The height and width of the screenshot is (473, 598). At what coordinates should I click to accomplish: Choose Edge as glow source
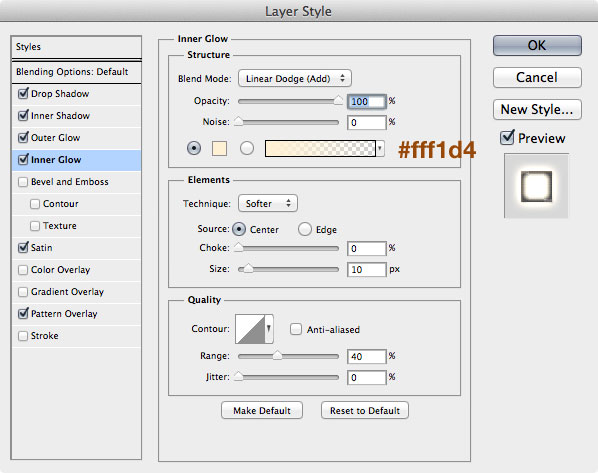[x=305, y=229]
